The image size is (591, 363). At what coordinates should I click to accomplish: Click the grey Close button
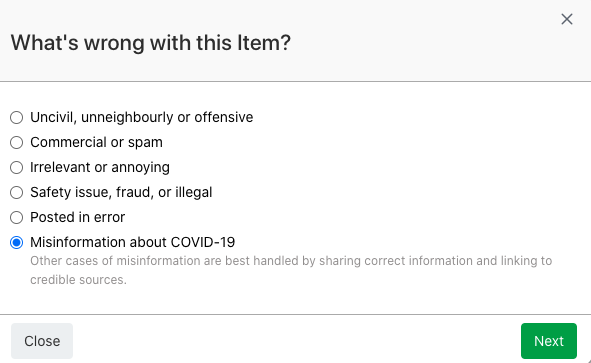[x=42, y=341]
